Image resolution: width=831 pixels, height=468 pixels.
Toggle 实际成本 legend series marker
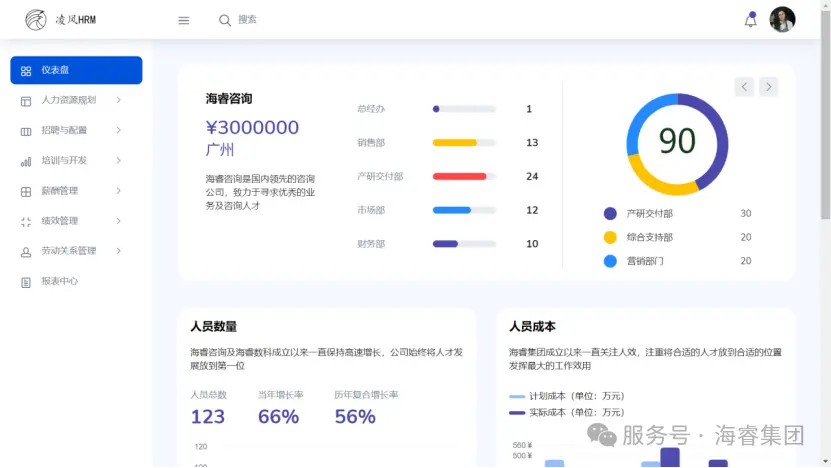click(x=517, y=412)
